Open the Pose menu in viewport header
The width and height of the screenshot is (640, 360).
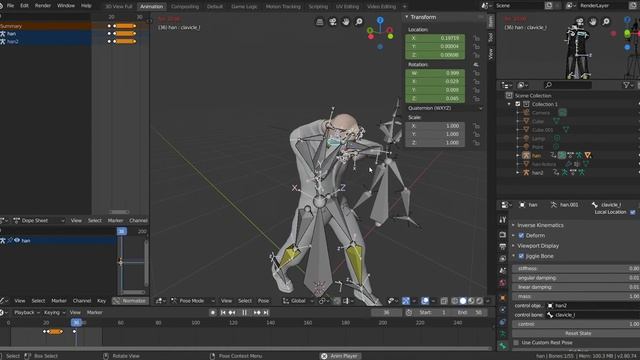pyautogui.click(x=263, y=301)
